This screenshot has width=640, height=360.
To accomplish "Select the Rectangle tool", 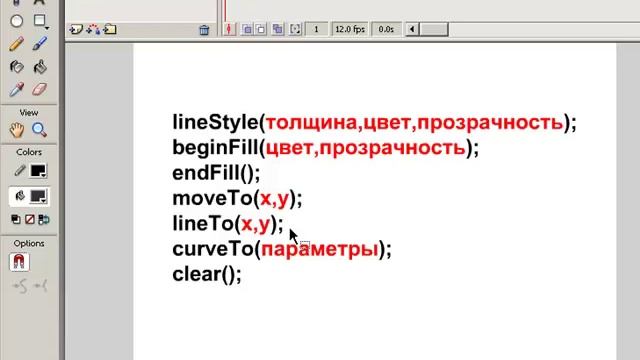I will [x=40, y=21].
